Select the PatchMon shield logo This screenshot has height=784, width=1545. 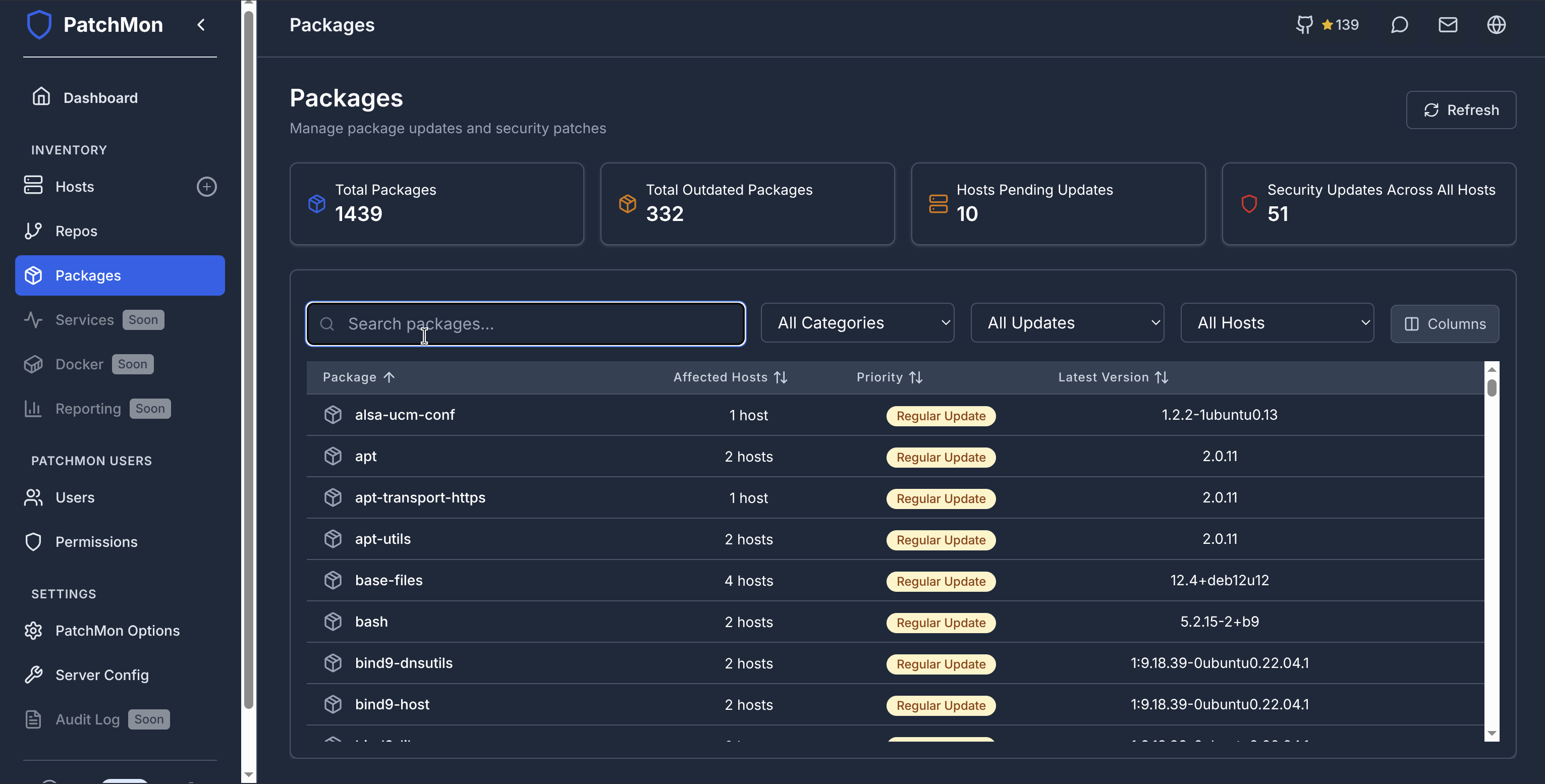[39, 25]
